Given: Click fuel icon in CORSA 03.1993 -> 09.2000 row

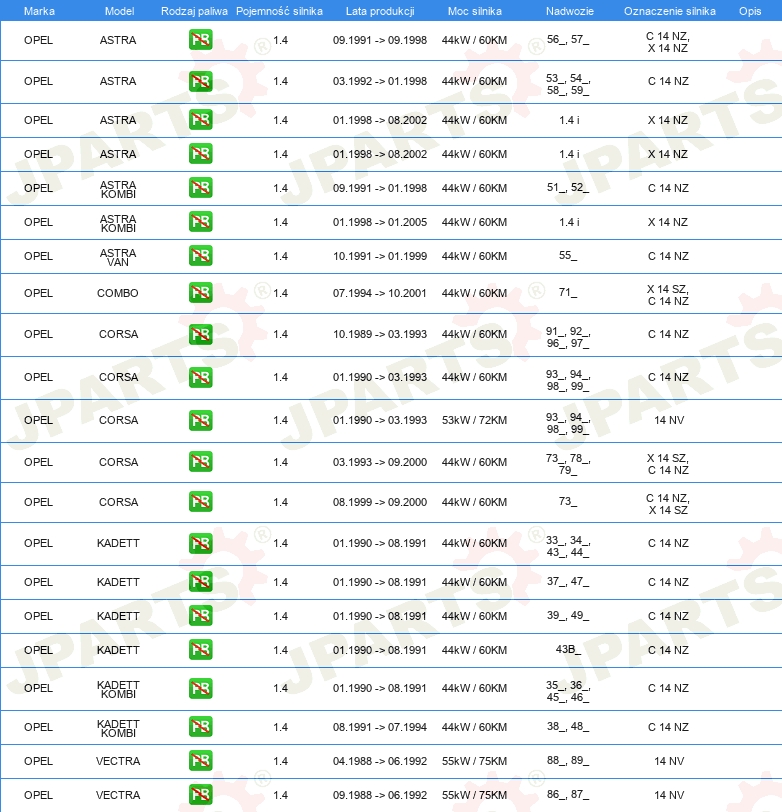Looking at the screenshot, I should pos(200,461).
